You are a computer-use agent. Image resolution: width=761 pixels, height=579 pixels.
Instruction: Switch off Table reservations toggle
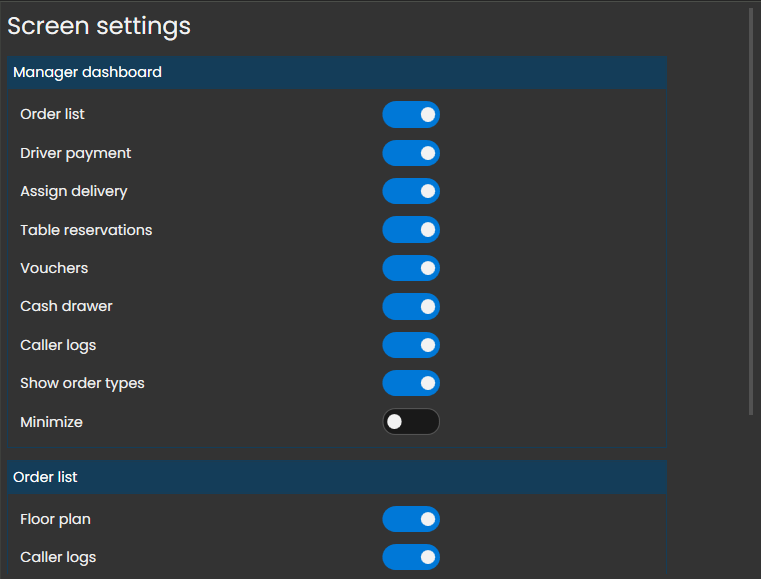point(411,230)
